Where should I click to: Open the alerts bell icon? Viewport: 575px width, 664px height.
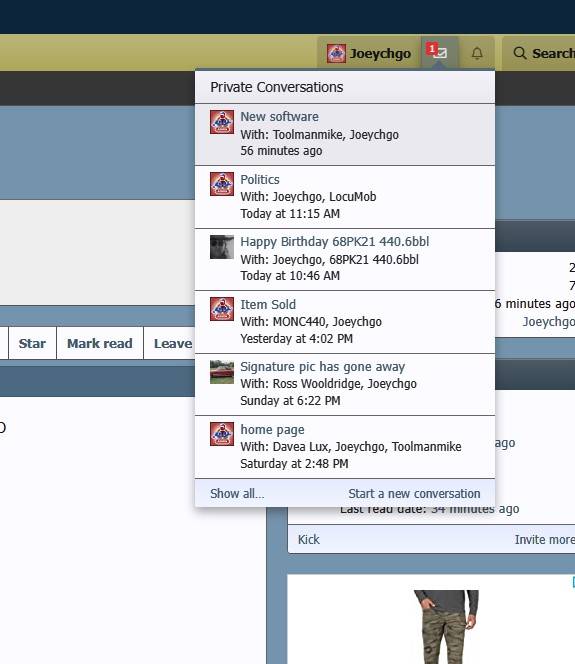[477, 53]
